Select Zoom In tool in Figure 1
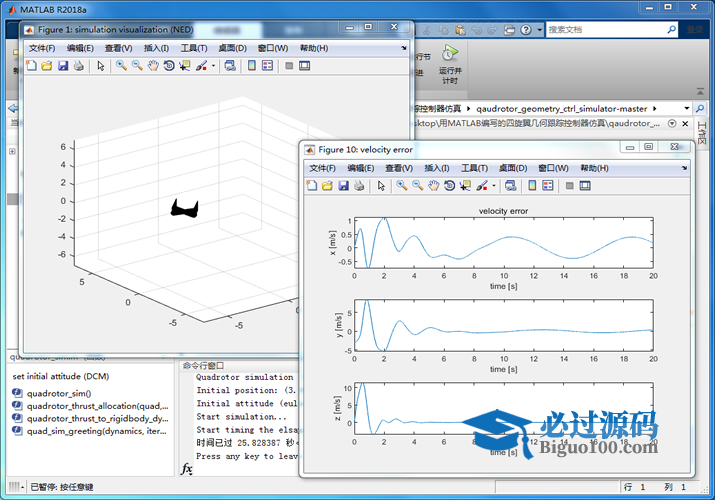The width and height of the screenshot is (715, 500). [121, 66]
